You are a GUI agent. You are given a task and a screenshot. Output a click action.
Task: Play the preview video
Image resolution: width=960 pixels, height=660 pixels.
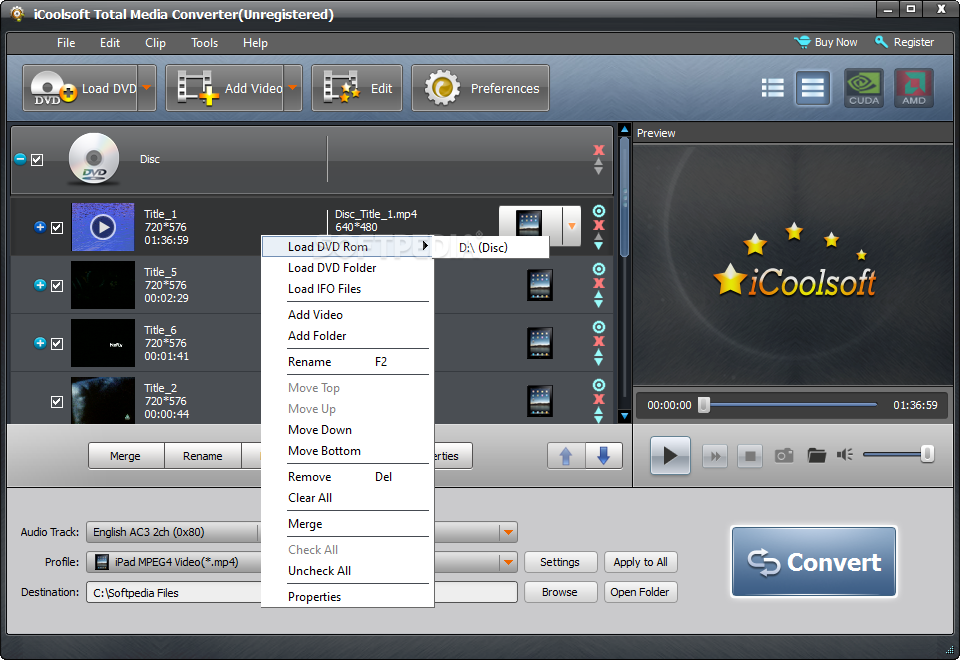670,456
